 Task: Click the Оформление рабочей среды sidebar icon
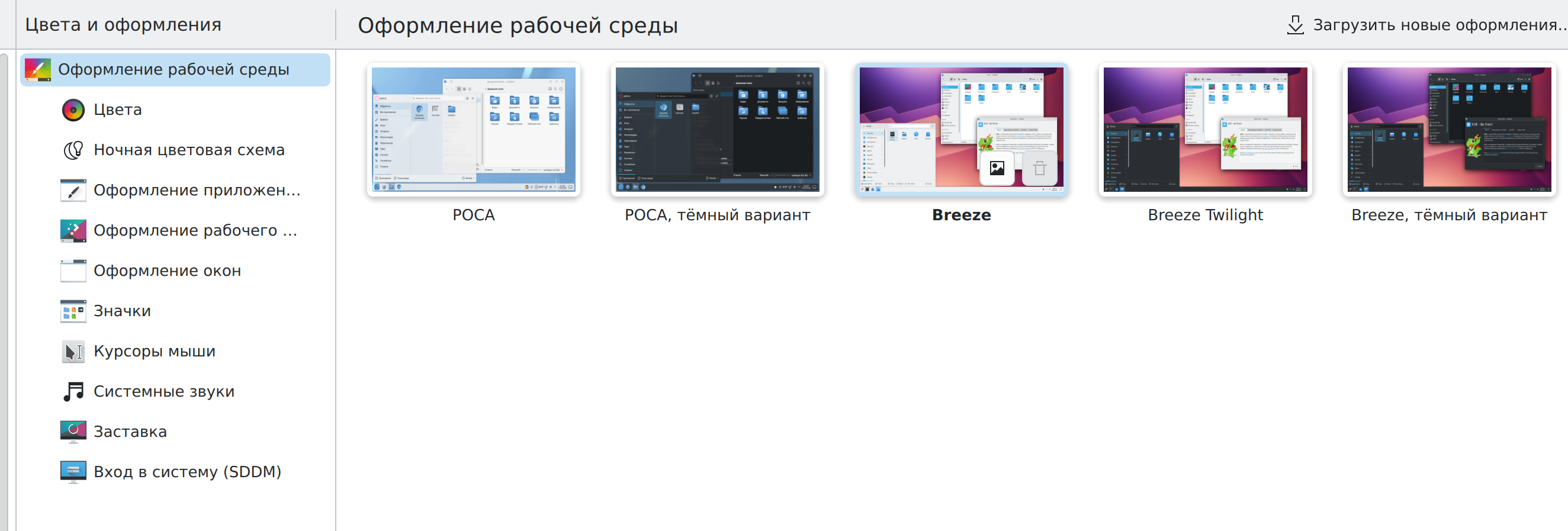click(38, 69)
